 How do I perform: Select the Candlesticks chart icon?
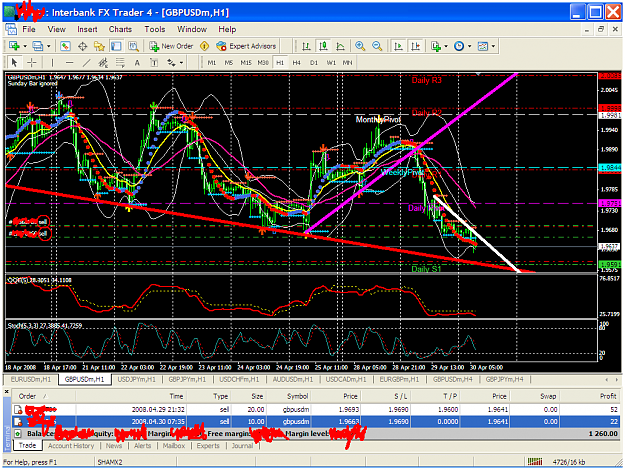[x=323, y=46]
